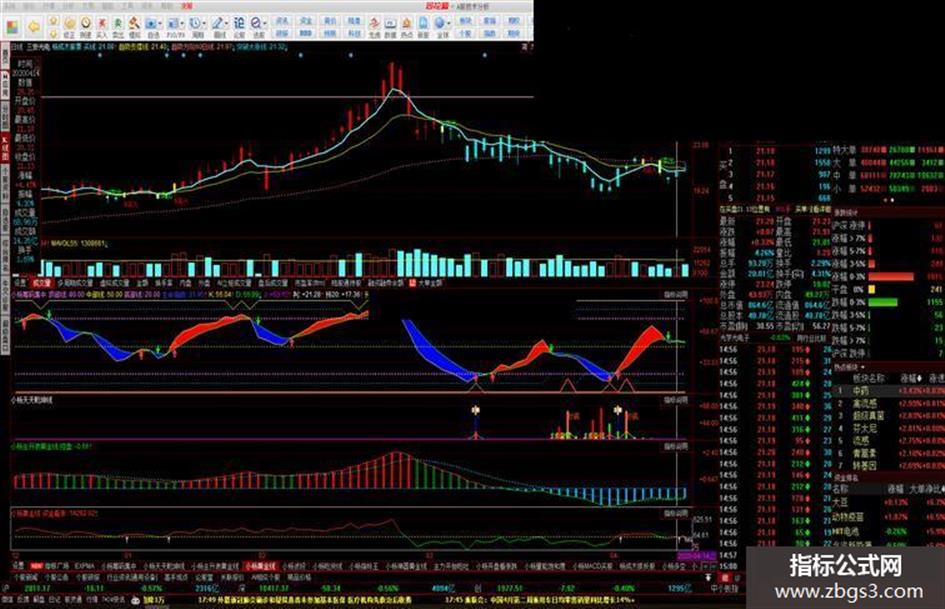Click the 期权 toolbar button
The image size is (945, 609).
pos(512,21)
